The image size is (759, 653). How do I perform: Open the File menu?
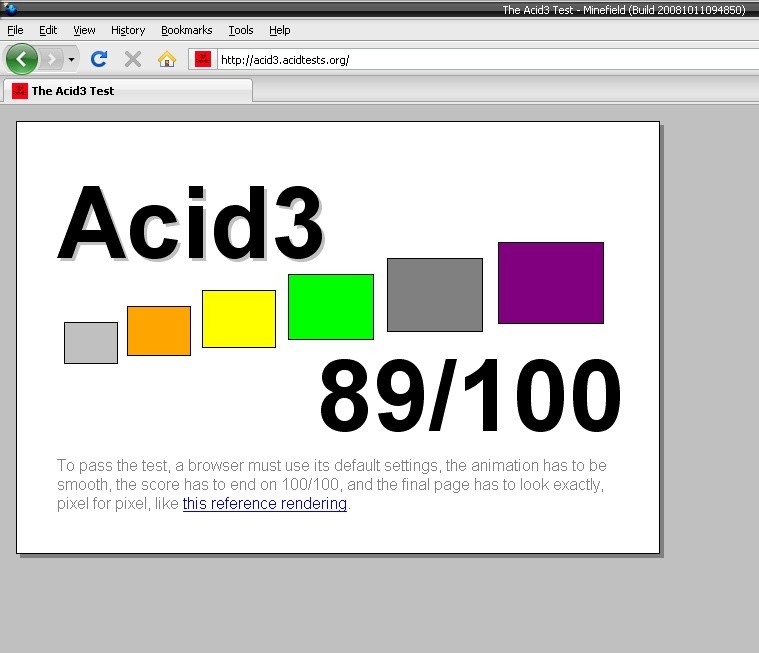tap(15, 30)
